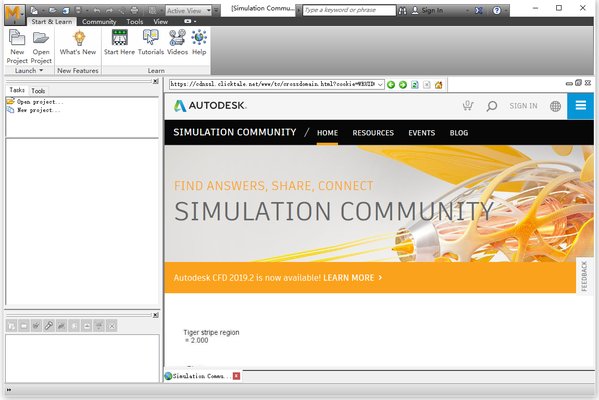Open the Moldflow application menu logo
The image size is (599, 400).
[x=14, y=15]
